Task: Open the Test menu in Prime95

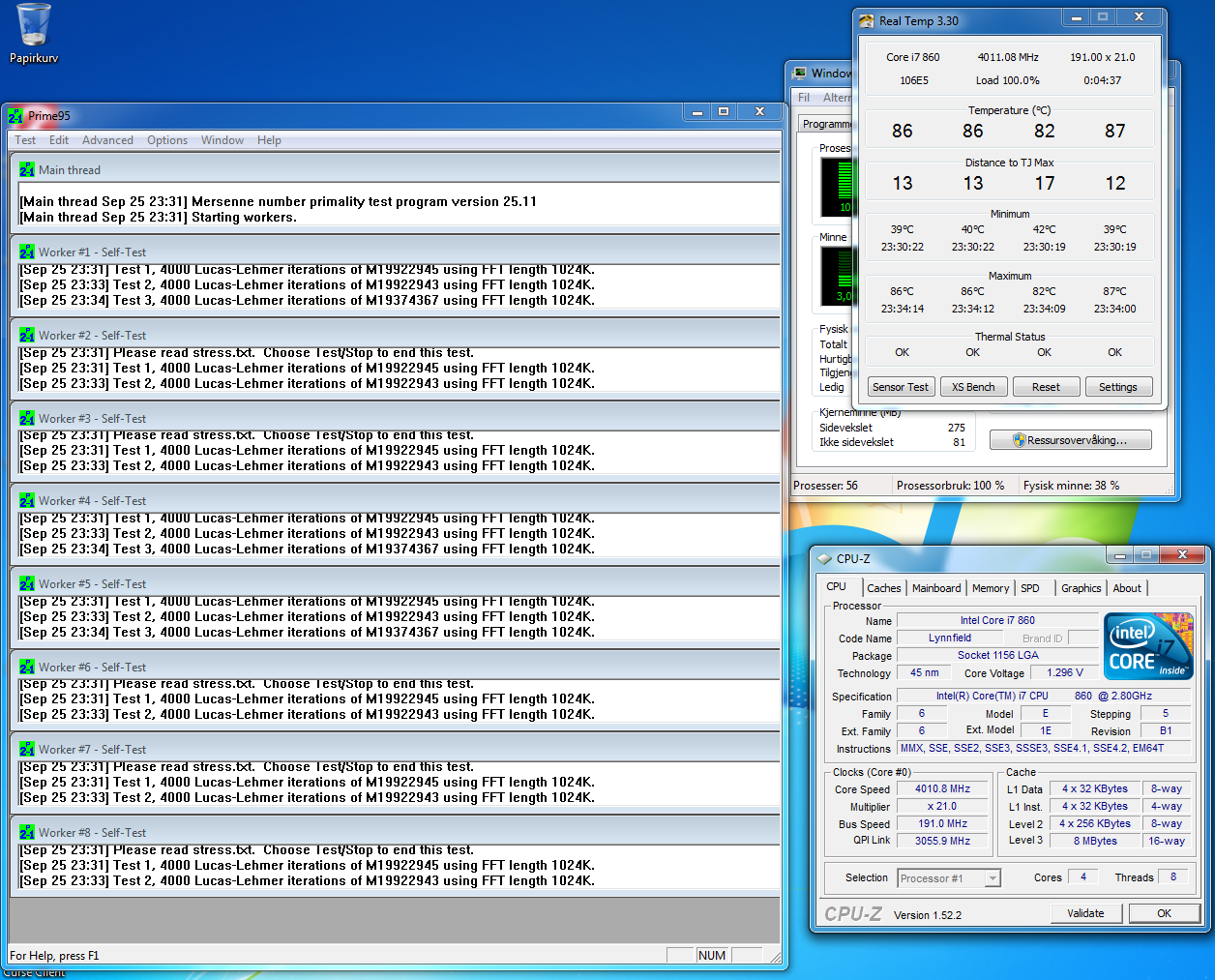Action: click(x=25, y=140)
